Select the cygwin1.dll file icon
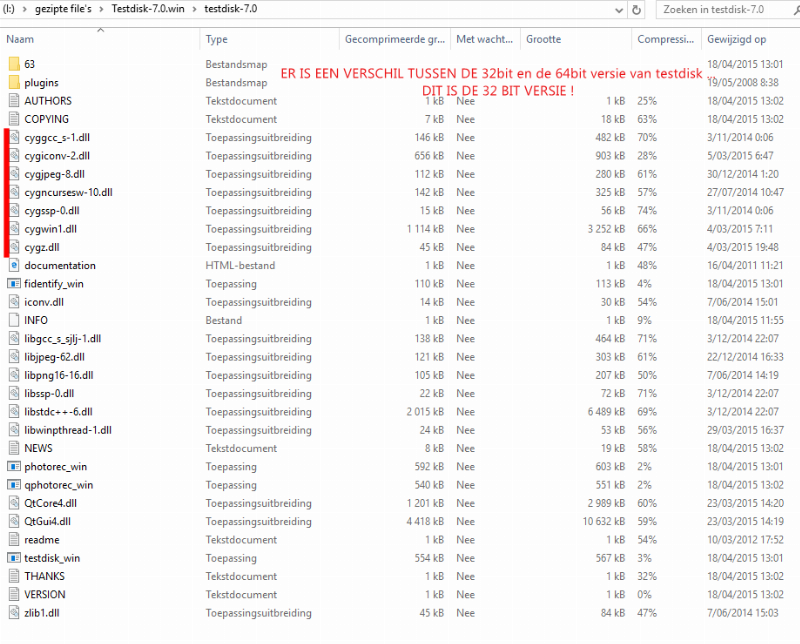Viewport: 800px width, 644px height. 14,229
